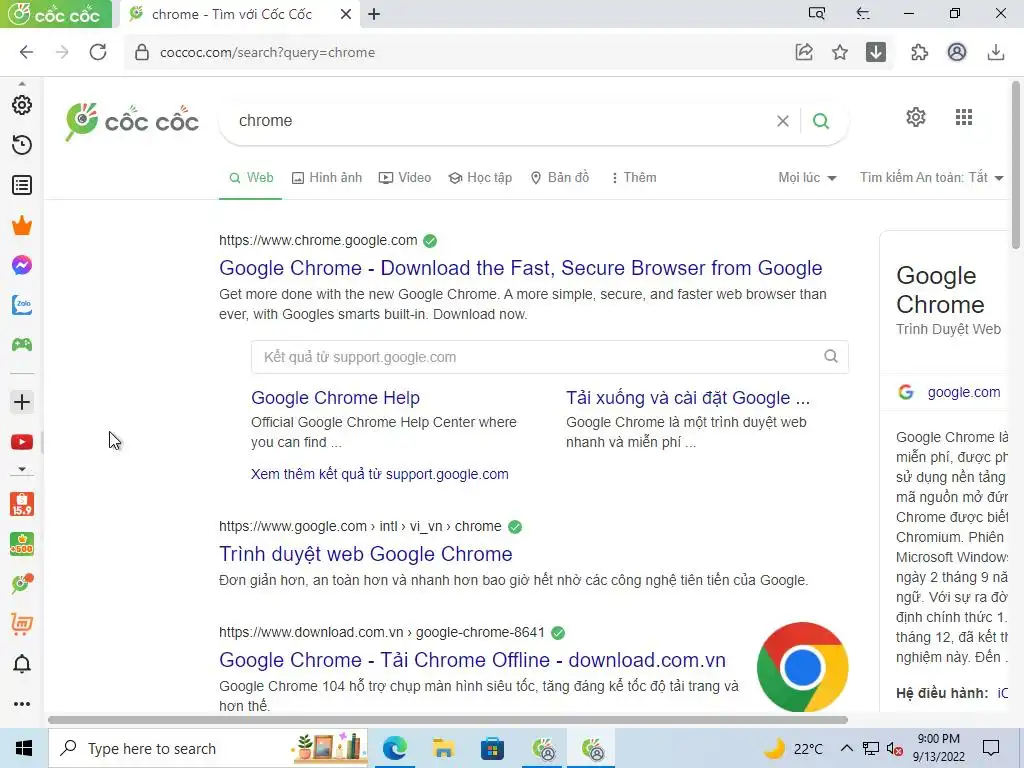Viewport: 1024px width, 768px height.
Task: Open Tải Chrome Offline download.com.vn result
Action: click(472, 660)
